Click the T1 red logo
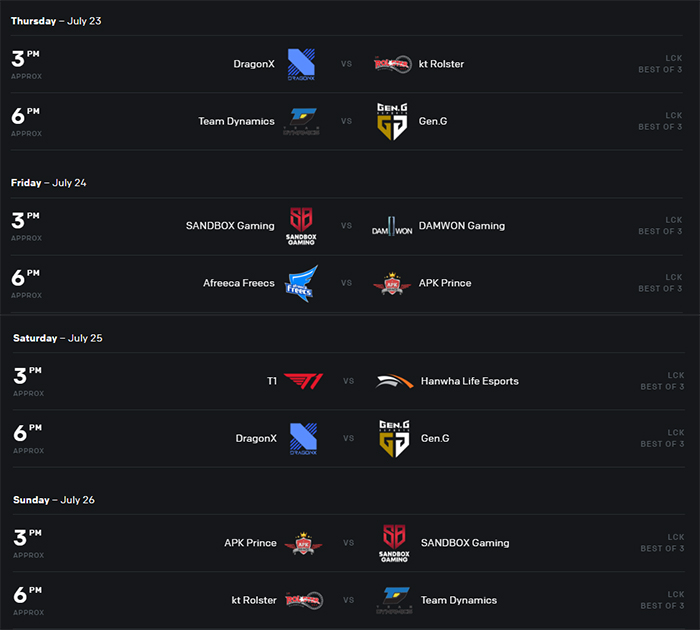 coord(304,381)
